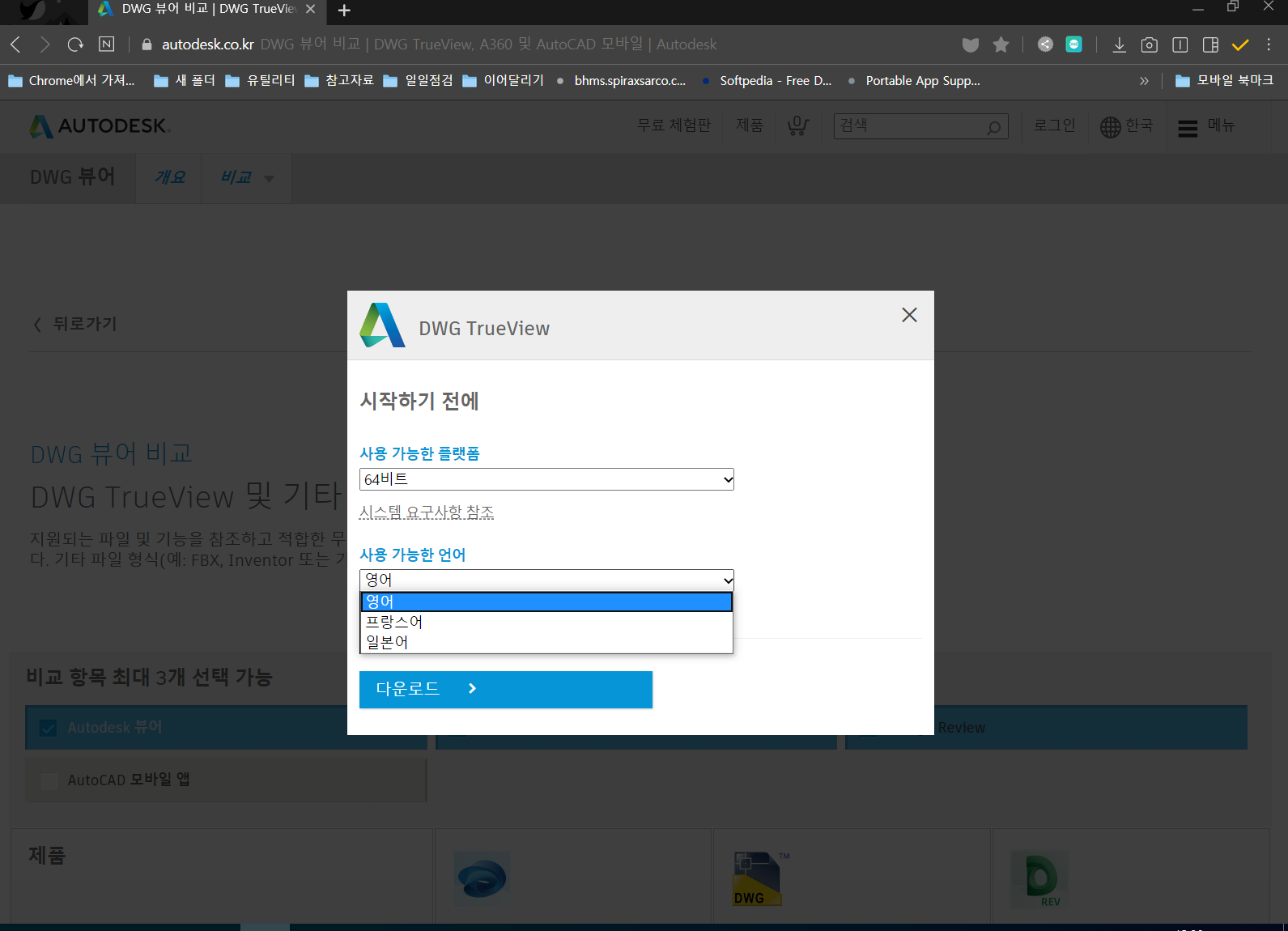This screenshot has height=931, width=1288.
Task: Select highlighted 영어 option in list
Action: [x=546, y=602]
